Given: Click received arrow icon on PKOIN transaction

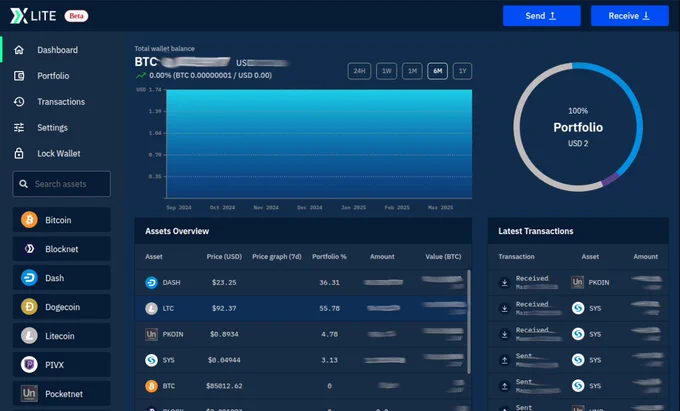Looking at the screenshot, I should (x=504, y=283).
